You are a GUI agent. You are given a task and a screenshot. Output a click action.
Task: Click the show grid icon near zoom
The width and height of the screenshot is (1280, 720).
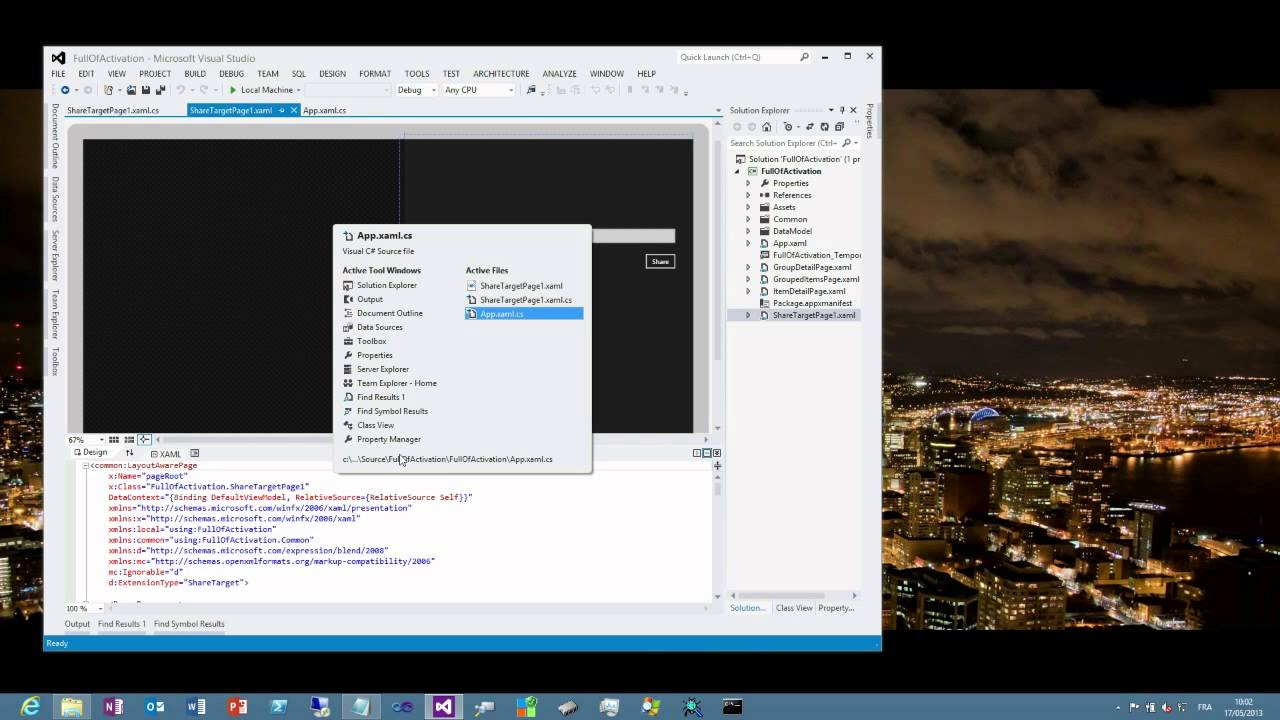click(x=114, y=440)
